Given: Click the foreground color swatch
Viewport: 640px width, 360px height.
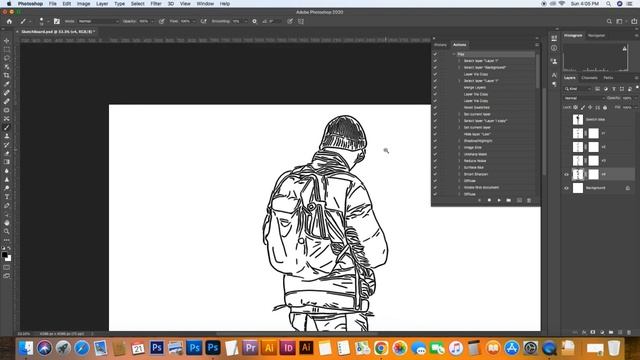Looking at the screenshot, I should pos(4,255).
